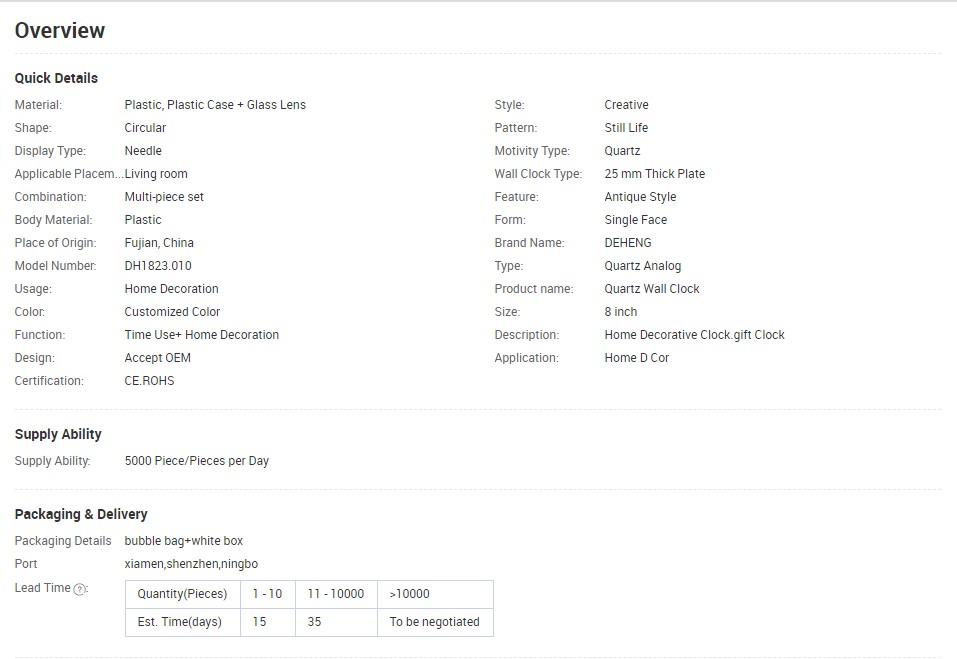Click the bubble bag+white box packaging text

point(184,541)
